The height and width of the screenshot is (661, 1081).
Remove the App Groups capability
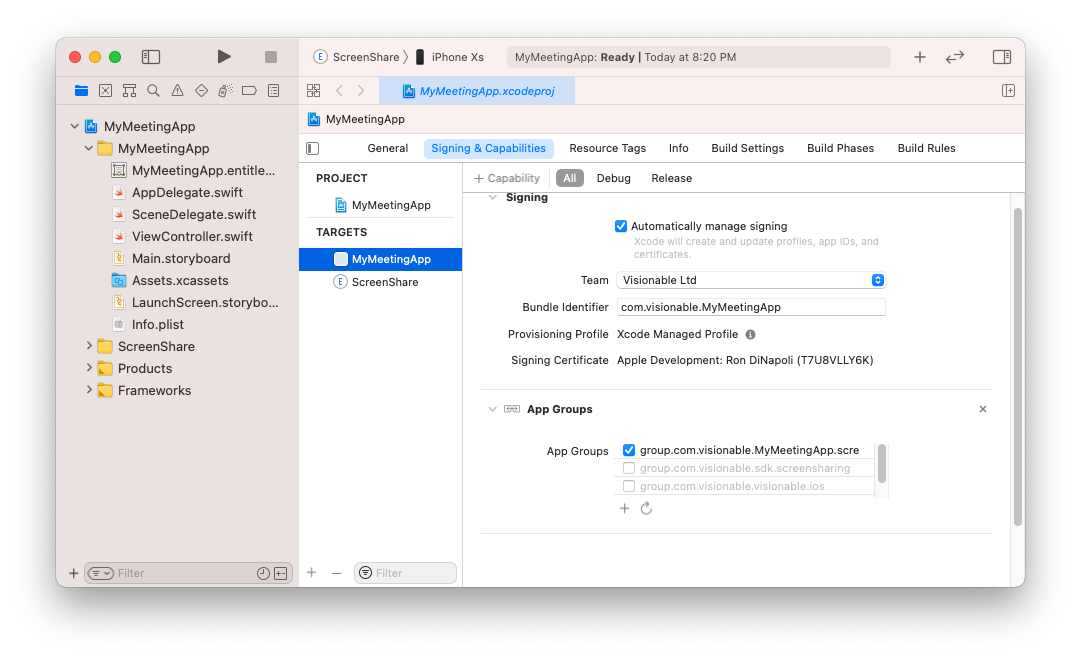click(983, 409)
